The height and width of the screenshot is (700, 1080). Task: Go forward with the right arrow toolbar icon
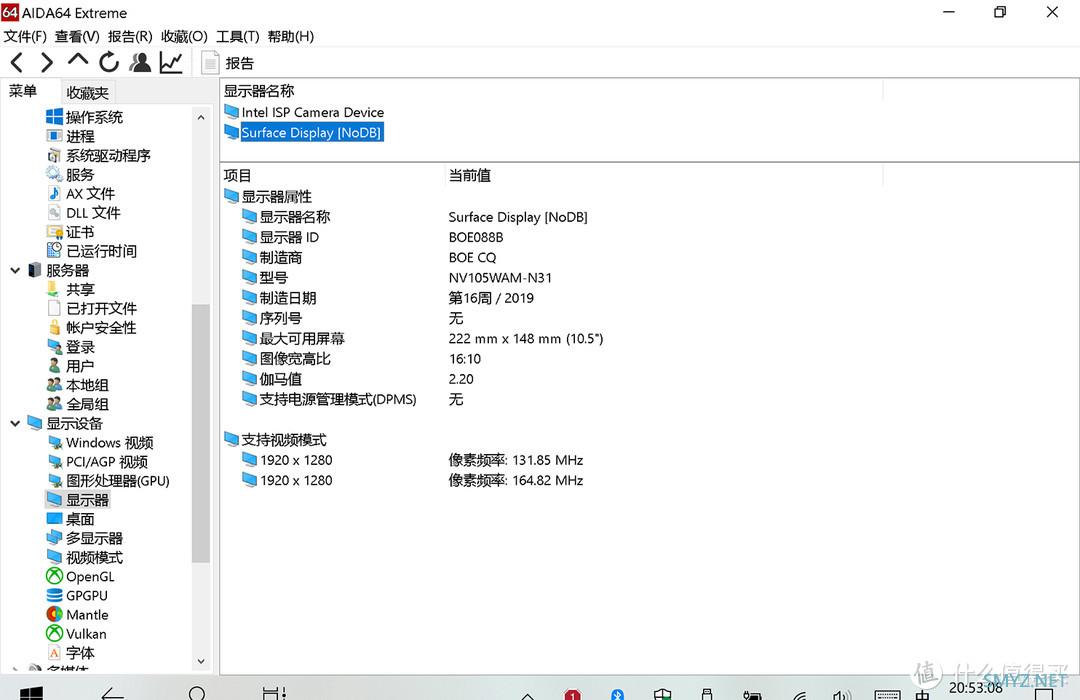tap(46, 63)
